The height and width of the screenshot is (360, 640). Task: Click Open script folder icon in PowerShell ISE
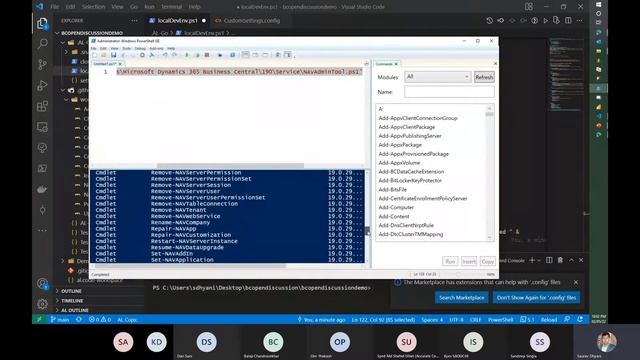coord(104,55)
